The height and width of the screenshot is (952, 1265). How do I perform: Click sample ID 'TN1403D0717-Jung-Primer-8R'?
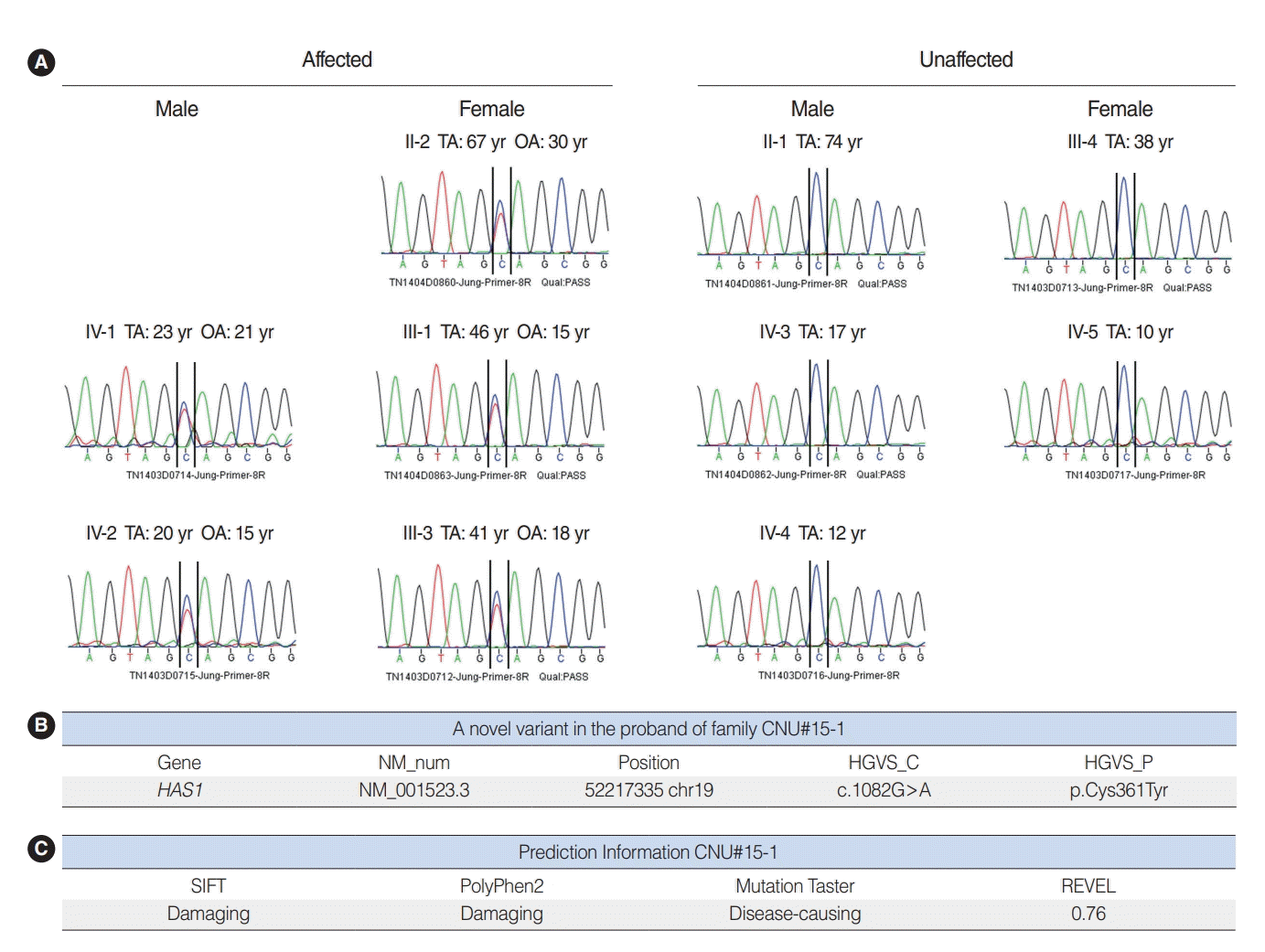pyautogui.click(x=1135, y=475)
